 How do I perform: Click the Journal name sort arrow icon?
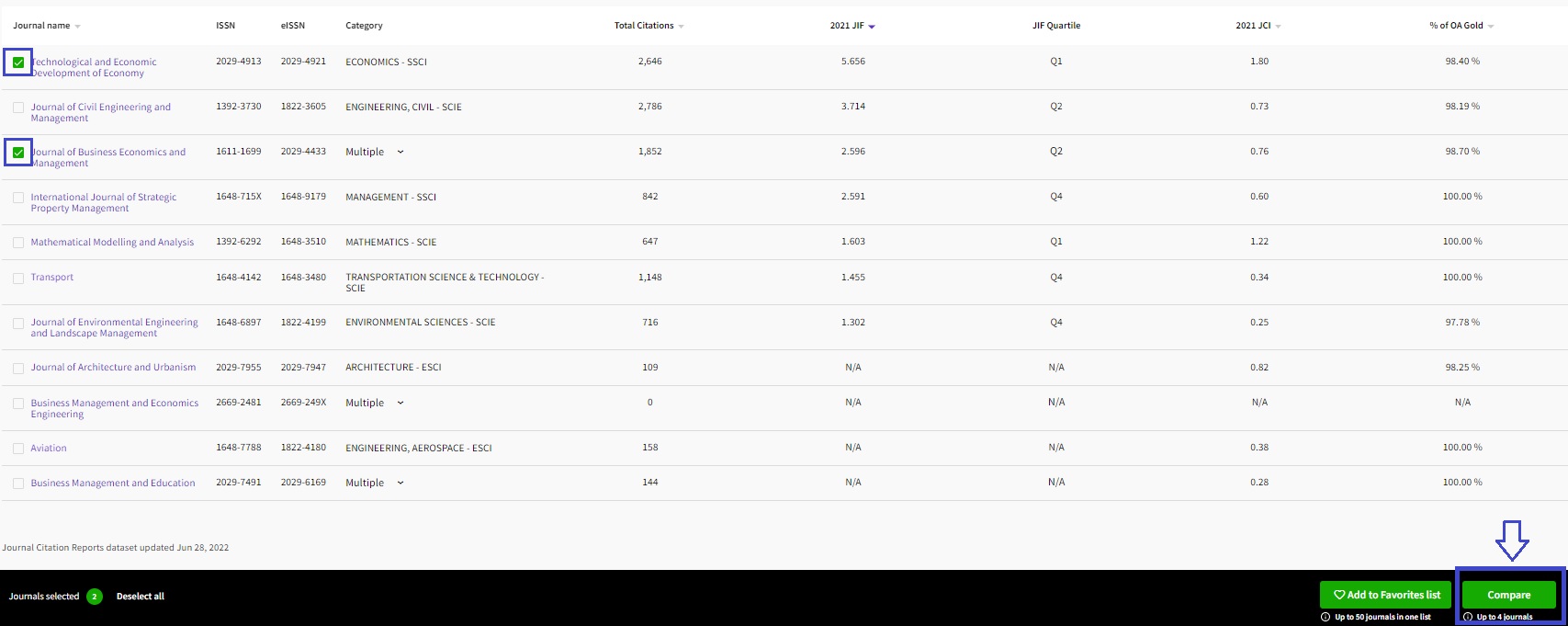[77, 27]
